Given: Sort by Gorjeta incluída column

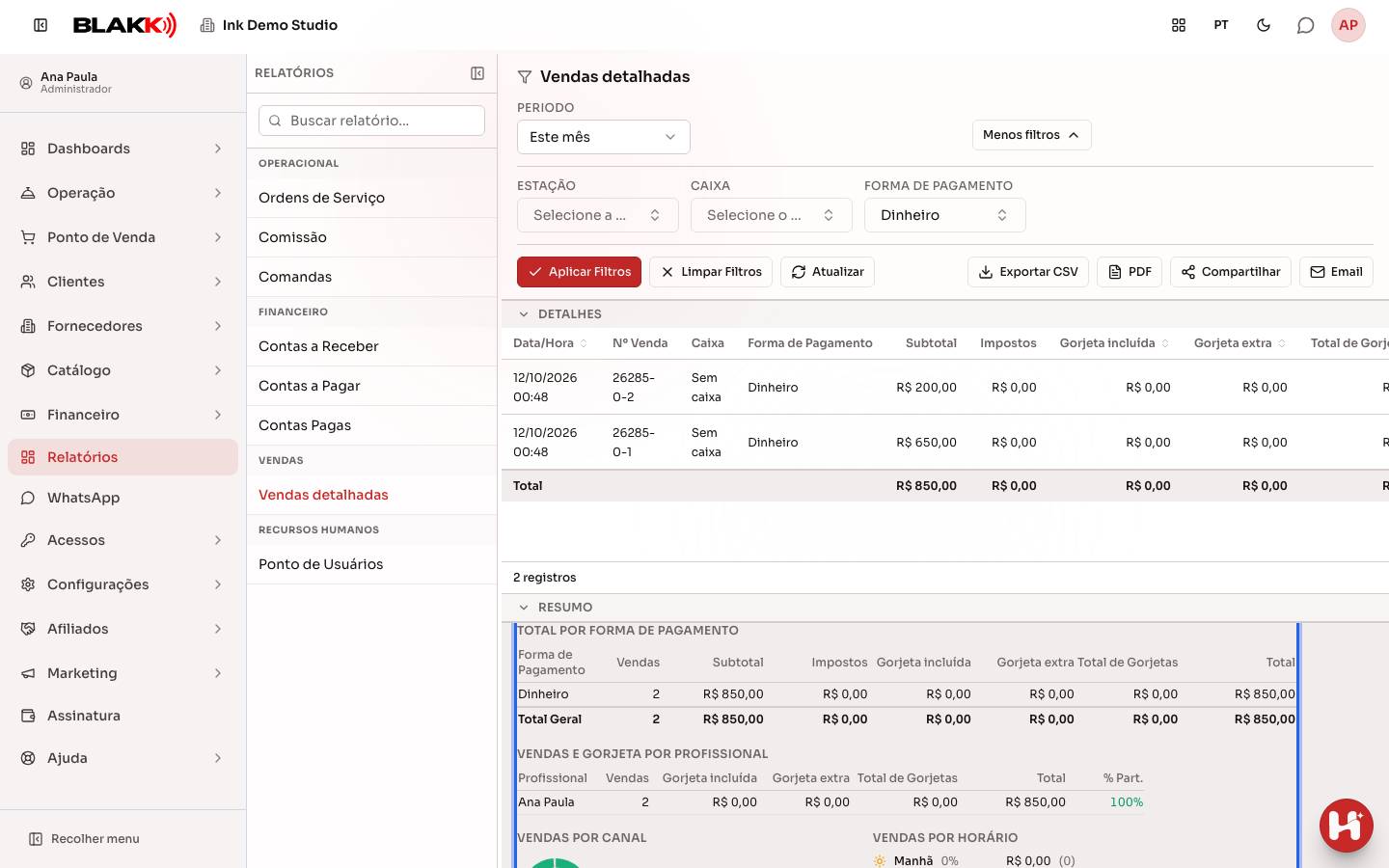Looking at the screenshot, I should (1114, 343).
